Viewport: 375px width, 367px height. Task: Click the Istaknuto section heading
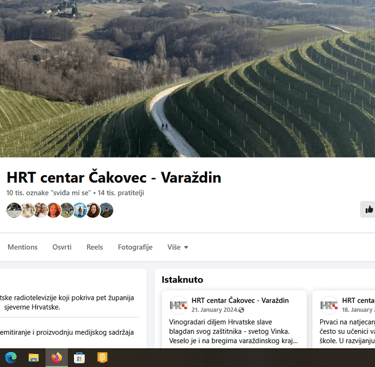(x=182, y=280)
